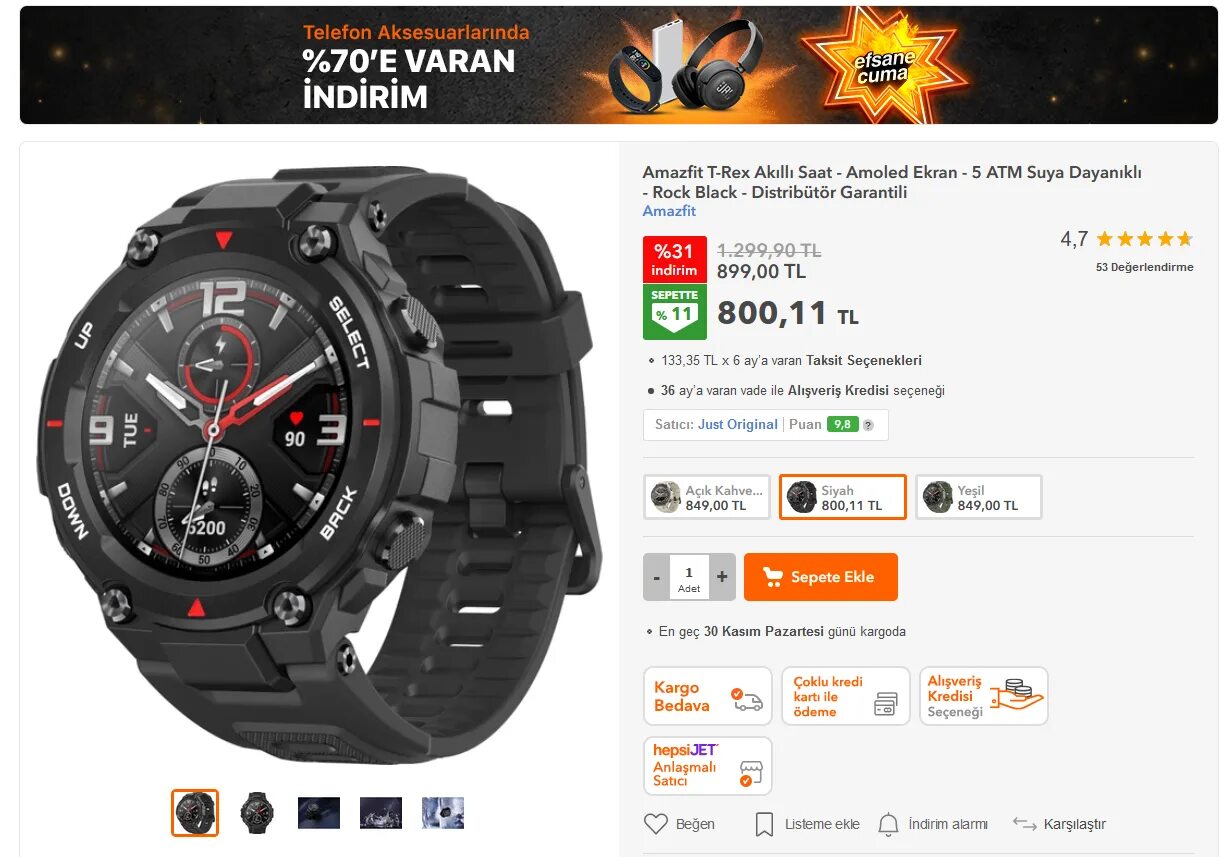Open the Amazfit brand link
Viewport: 1231px width, 857px height.
click(669, 211)
